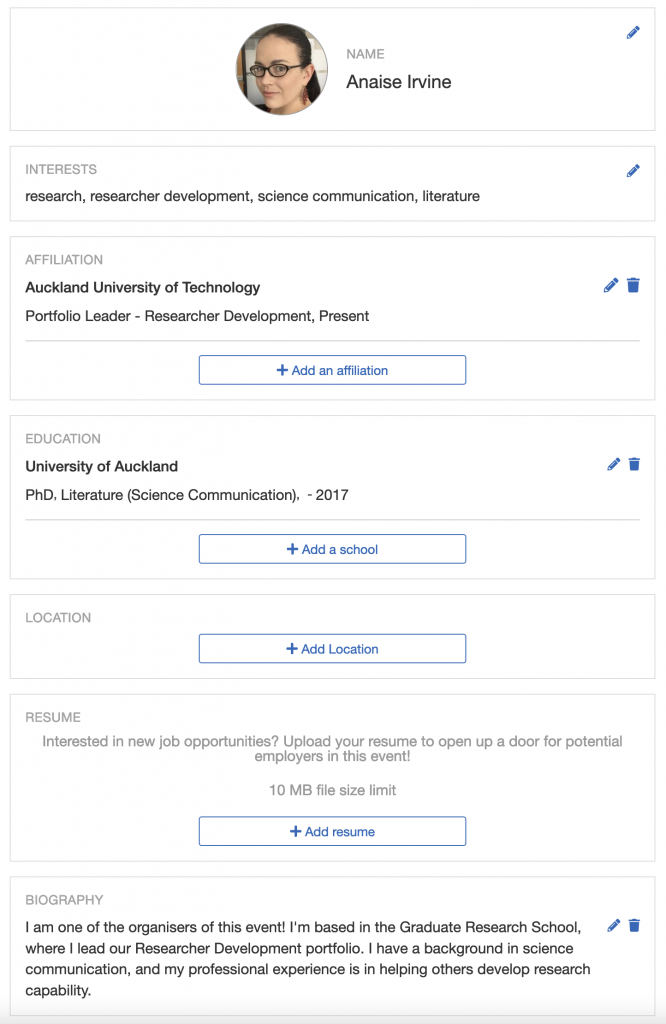Select Portfolio Leader position text
Image resolution: width=666 pixels, height=1024 pixels.
197,316
